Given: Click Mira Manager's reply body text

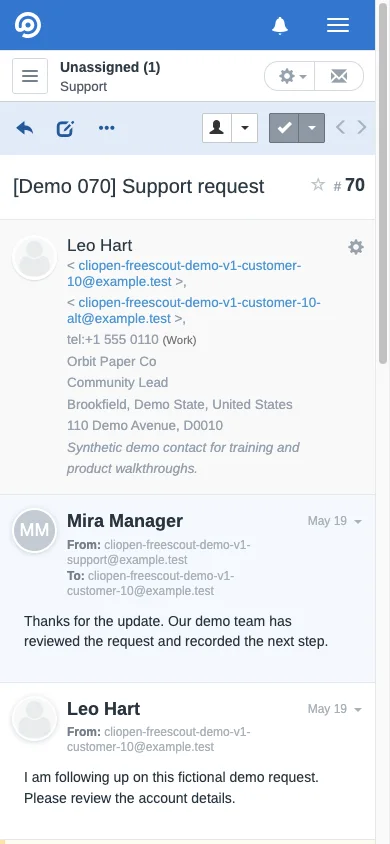Looking at the screenshot, I should tap(176, 631).
